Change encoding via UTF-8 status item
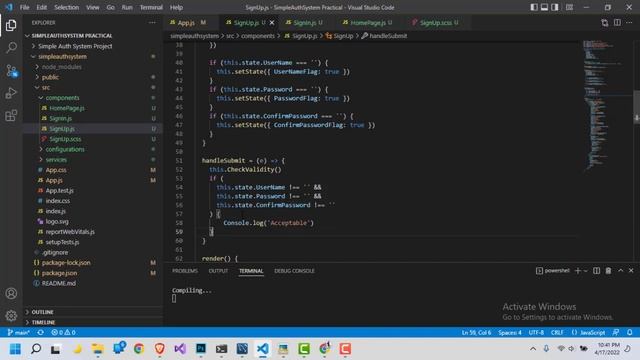This screenshot has height=360, width=640. [x=536, y=332]
